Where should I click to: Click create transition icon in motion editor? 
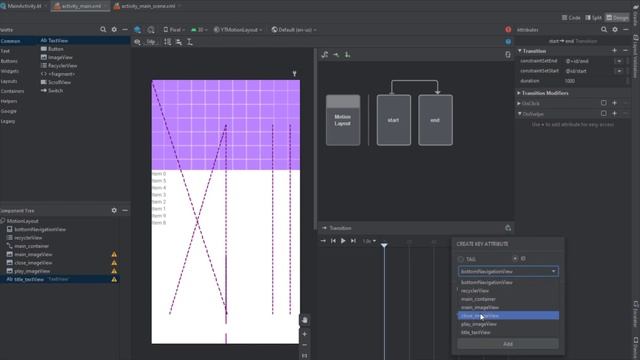coord(336,55)
